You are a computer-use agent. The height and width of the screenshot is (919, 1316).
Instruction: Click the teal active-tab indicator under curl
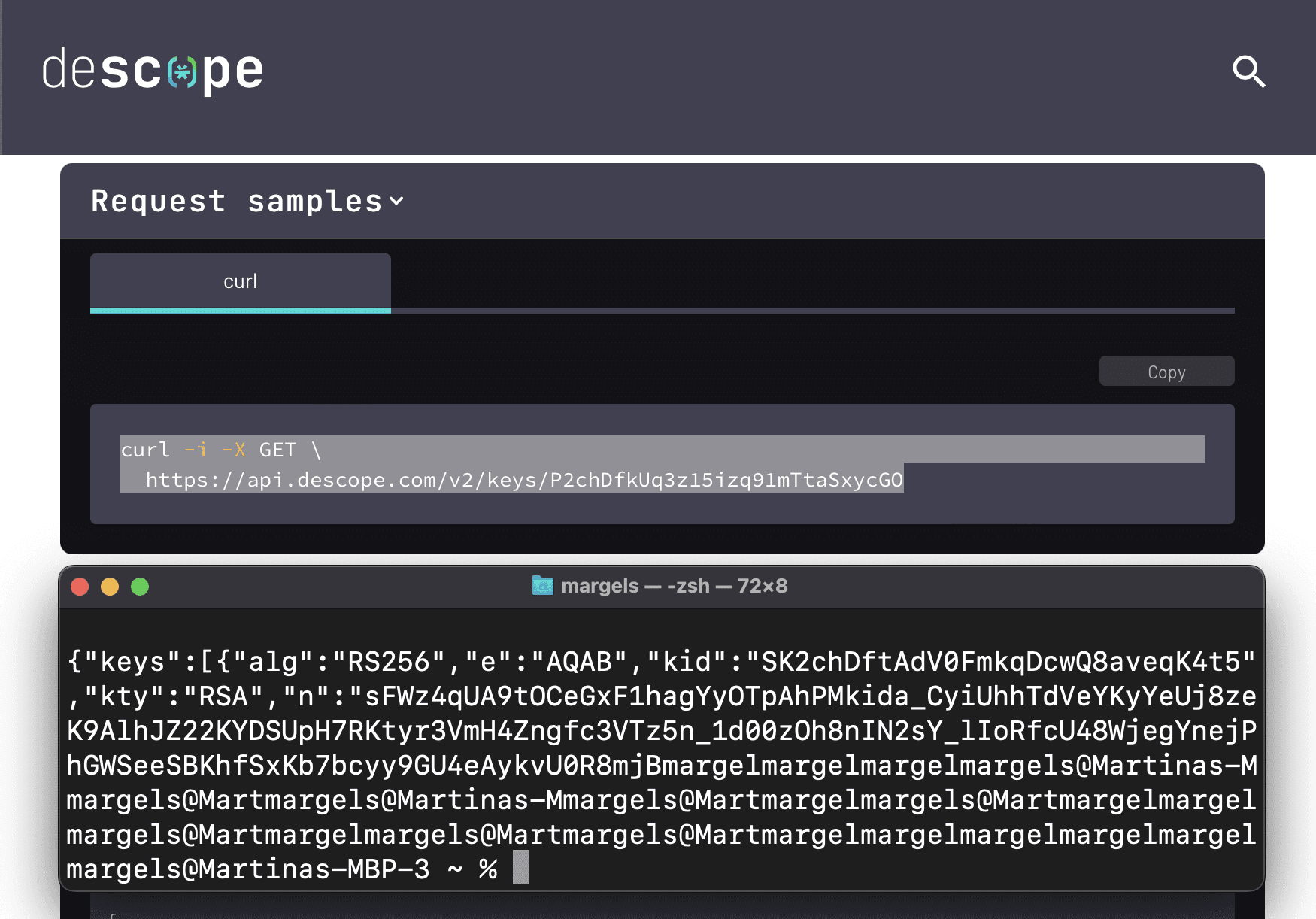(241, 309)
